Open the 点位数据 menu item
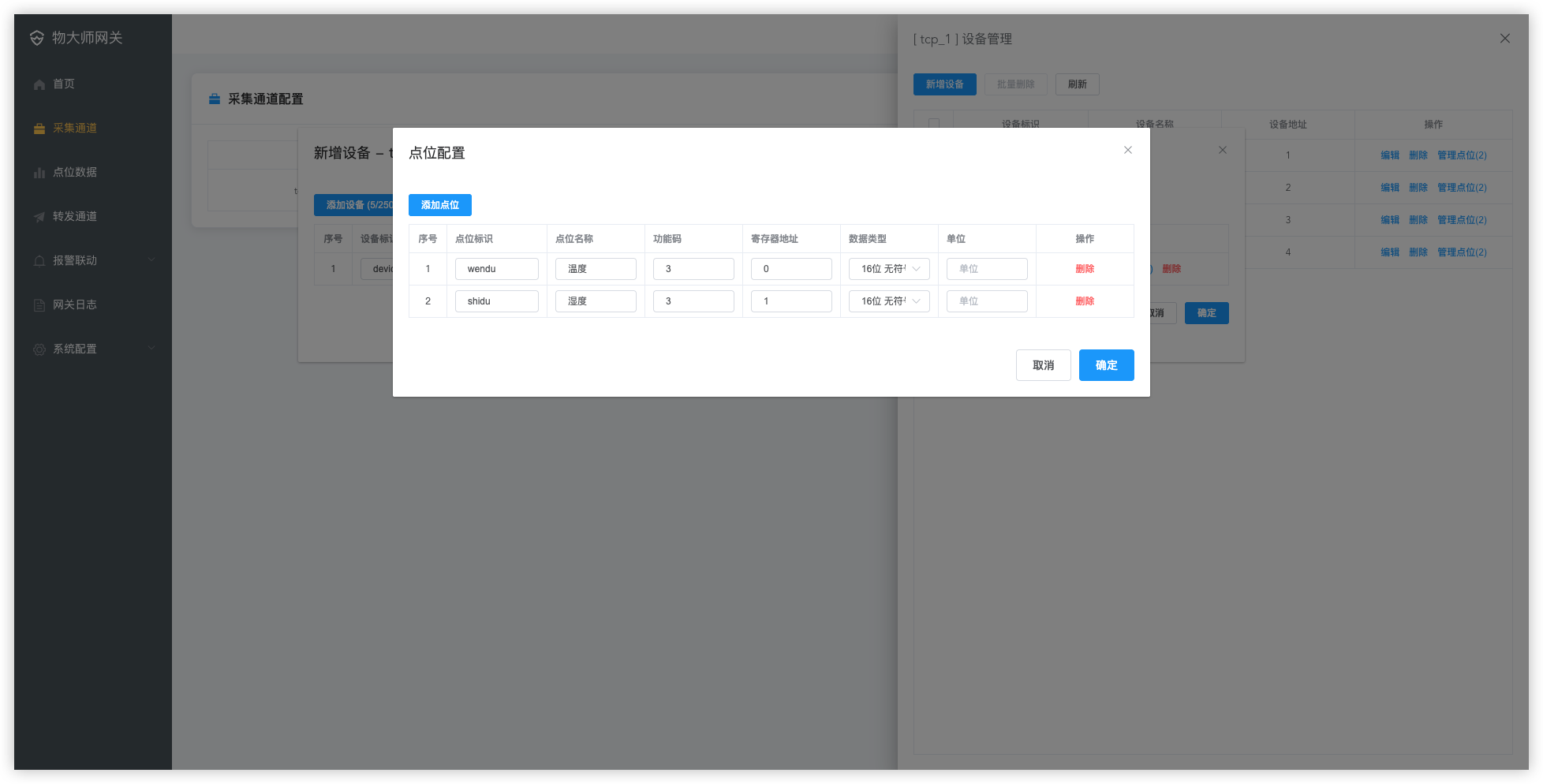 pyautogui.click(x=75, y=172)
